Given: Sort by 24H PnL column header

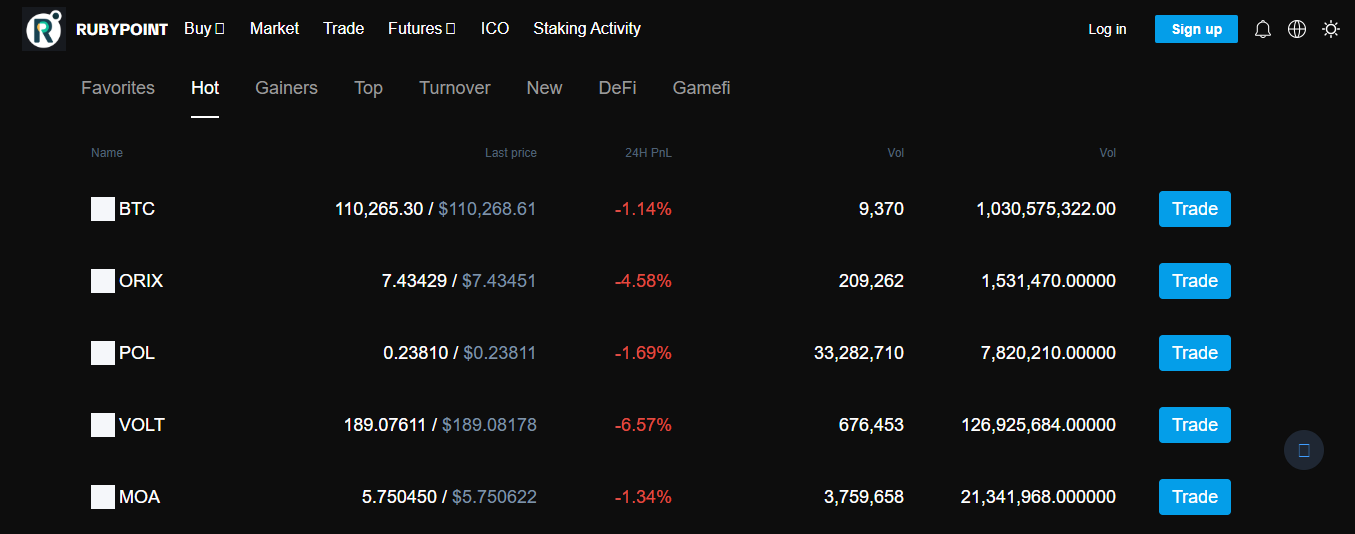Looking at the screenshot, I should 648,153.
